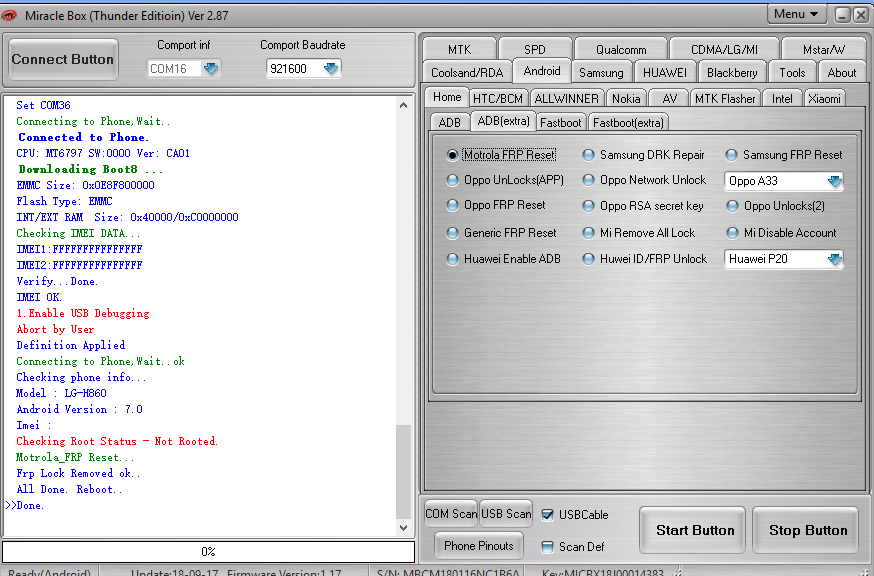Select Generic FRP Reset radio option
Viewport: 874px width, 576px height.
coord(453,233)
